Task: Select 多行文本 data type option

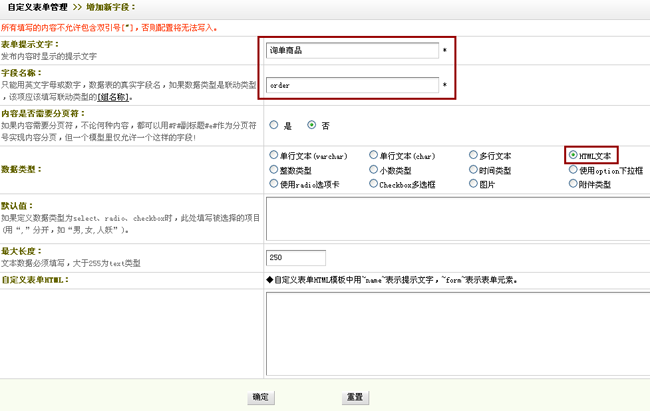Action: click(x=473, y=156)
